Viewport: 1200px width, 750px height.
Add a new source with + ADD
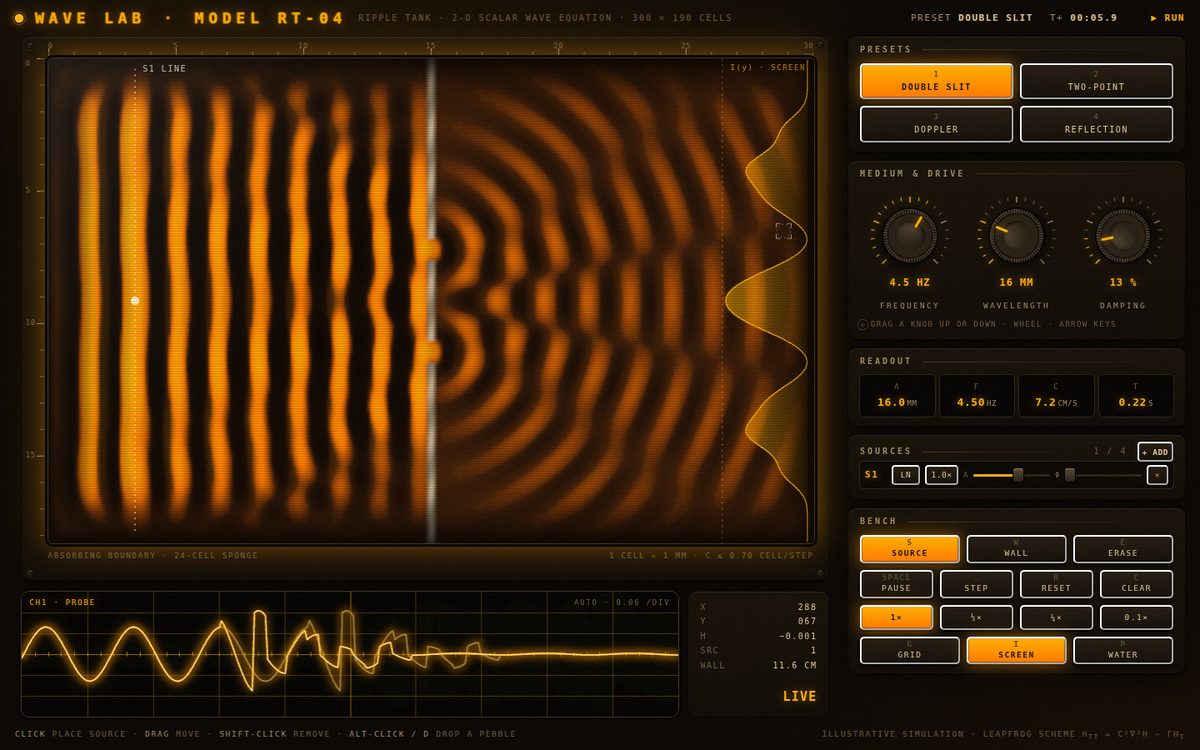tap(1155, 452)
